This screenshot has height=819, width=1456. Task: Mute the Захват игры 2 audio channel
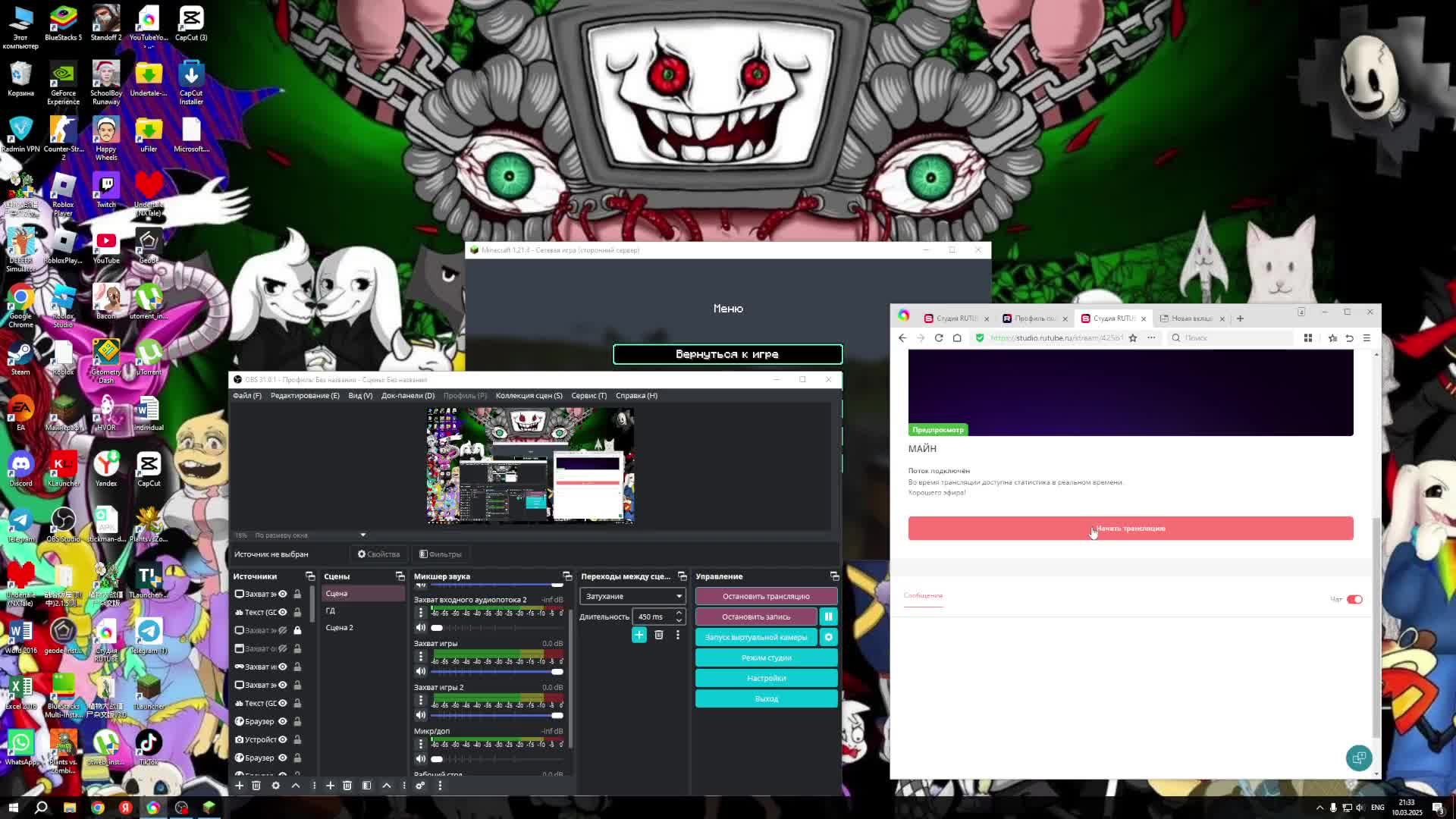[x=421, y=715]
